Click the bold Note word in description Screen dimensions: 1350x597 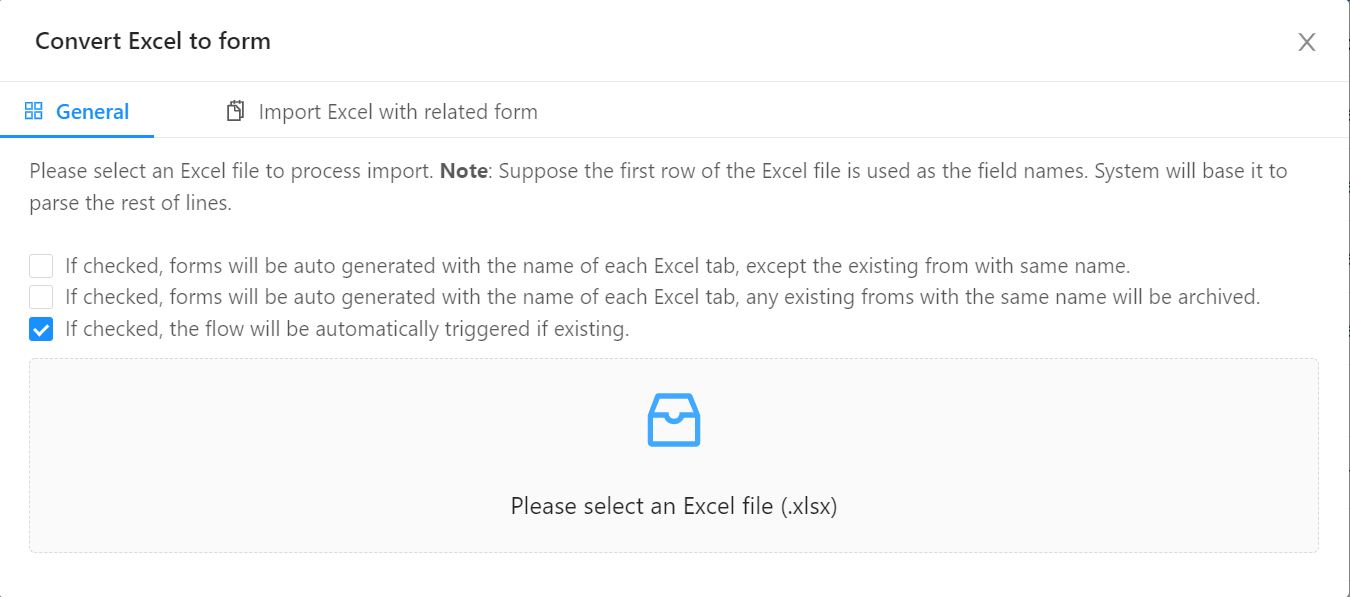click(464, 171)
